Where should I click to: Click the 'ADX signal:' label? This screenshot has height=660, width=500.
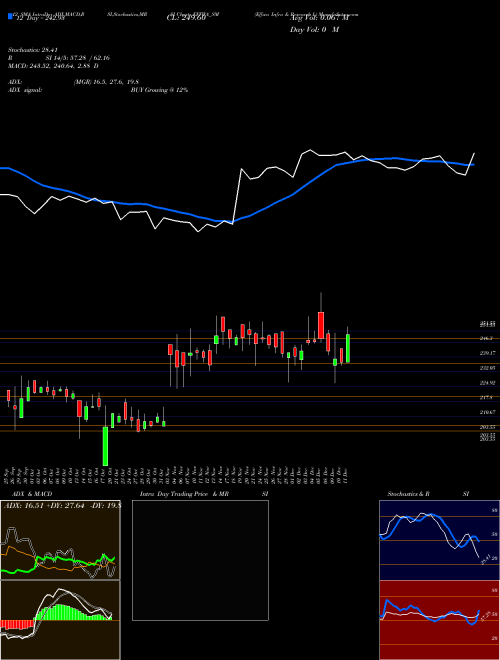tap(25, 90)
